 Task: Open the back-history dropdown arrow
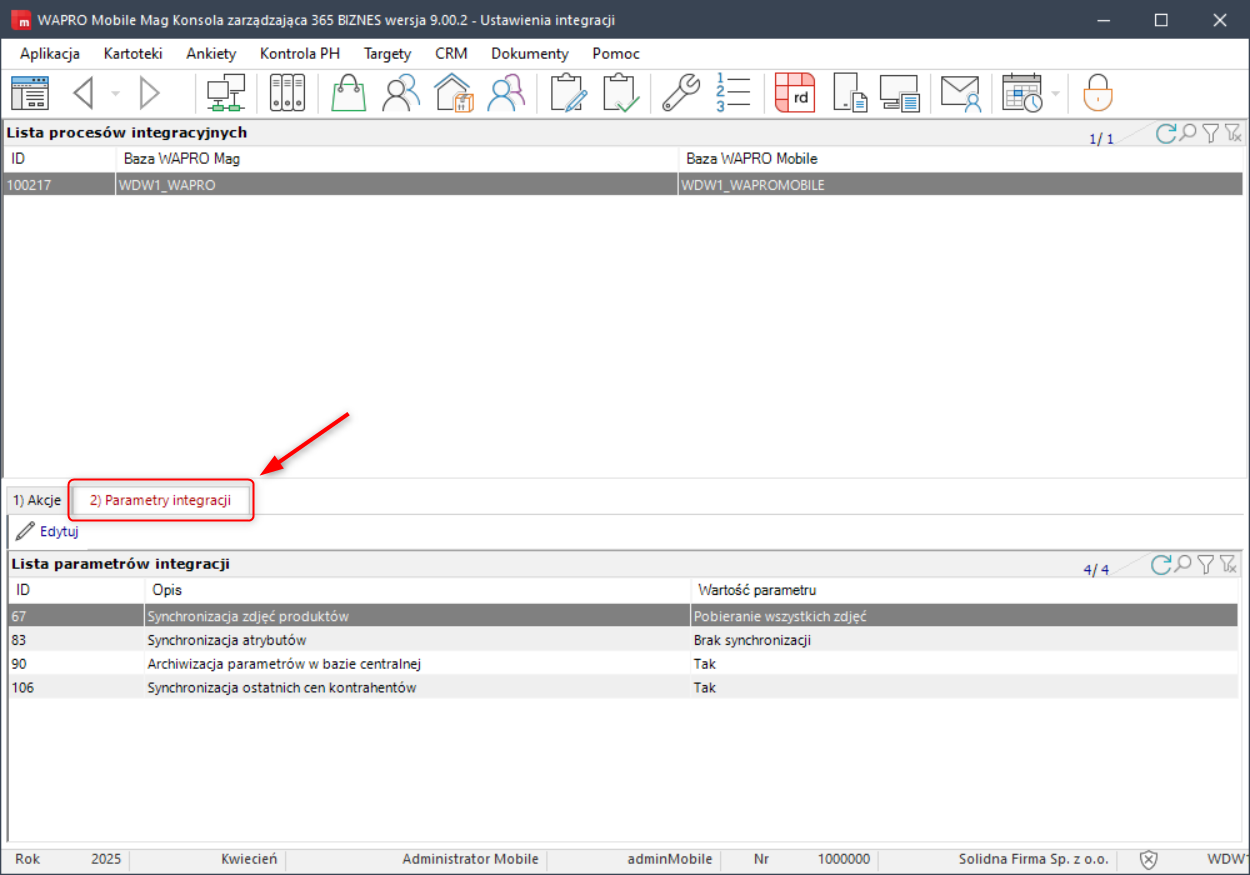coord(115,94)
